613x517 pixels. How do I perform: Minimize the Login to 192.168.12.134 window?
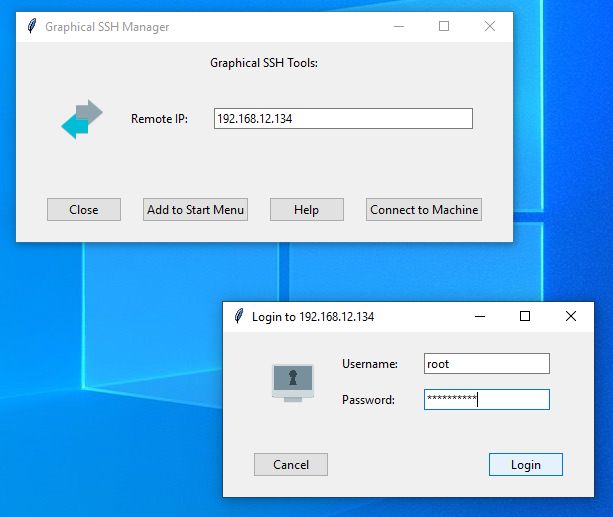click(x=480, y=316)
